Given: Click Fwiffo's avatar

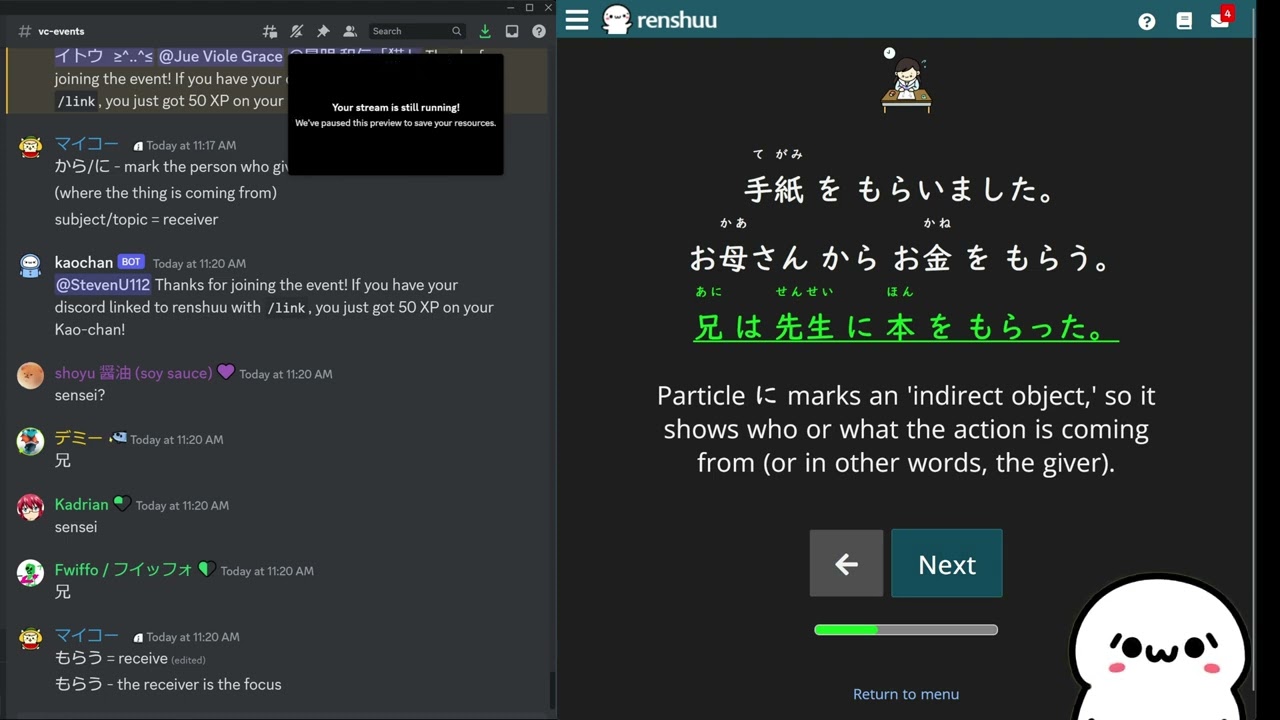Looking at the screenshot, I should coord(31,573).
